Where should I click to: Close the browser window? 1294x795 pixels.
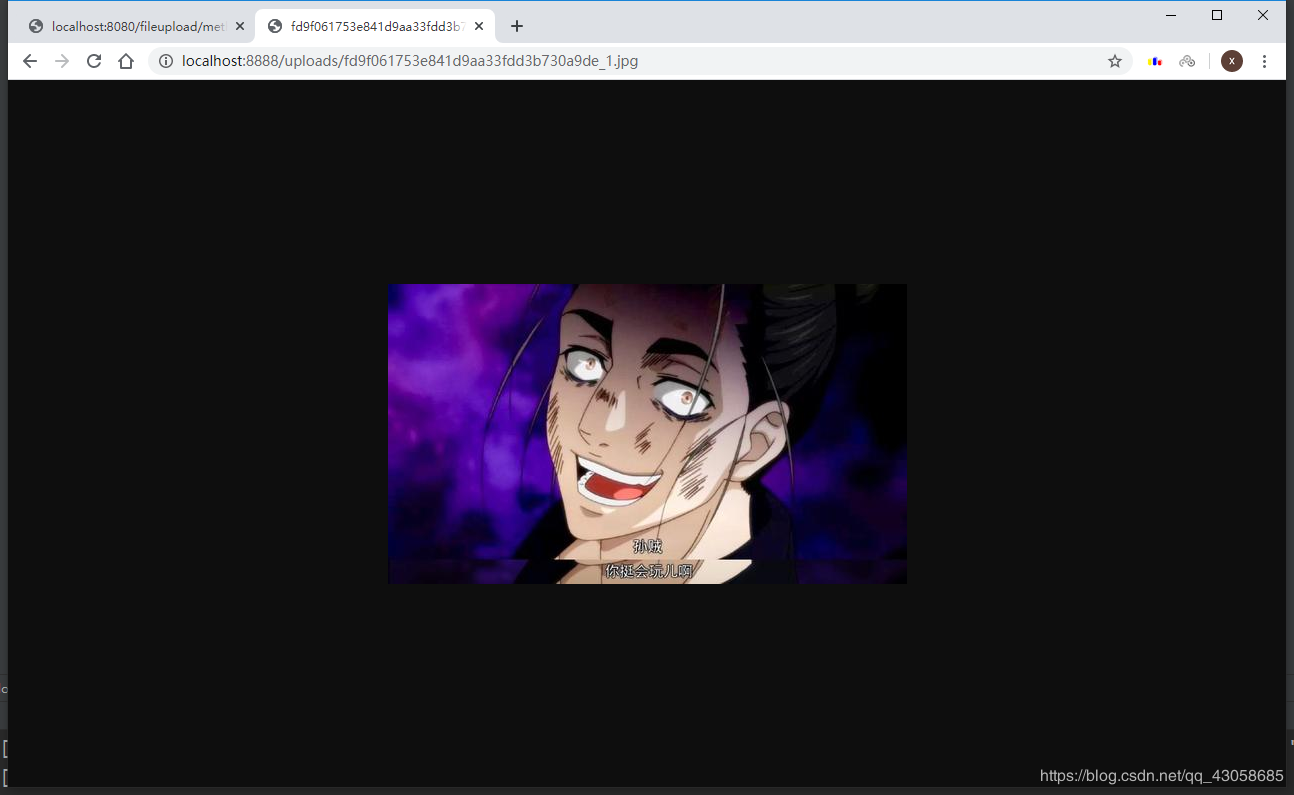[x=1263, y=15]
